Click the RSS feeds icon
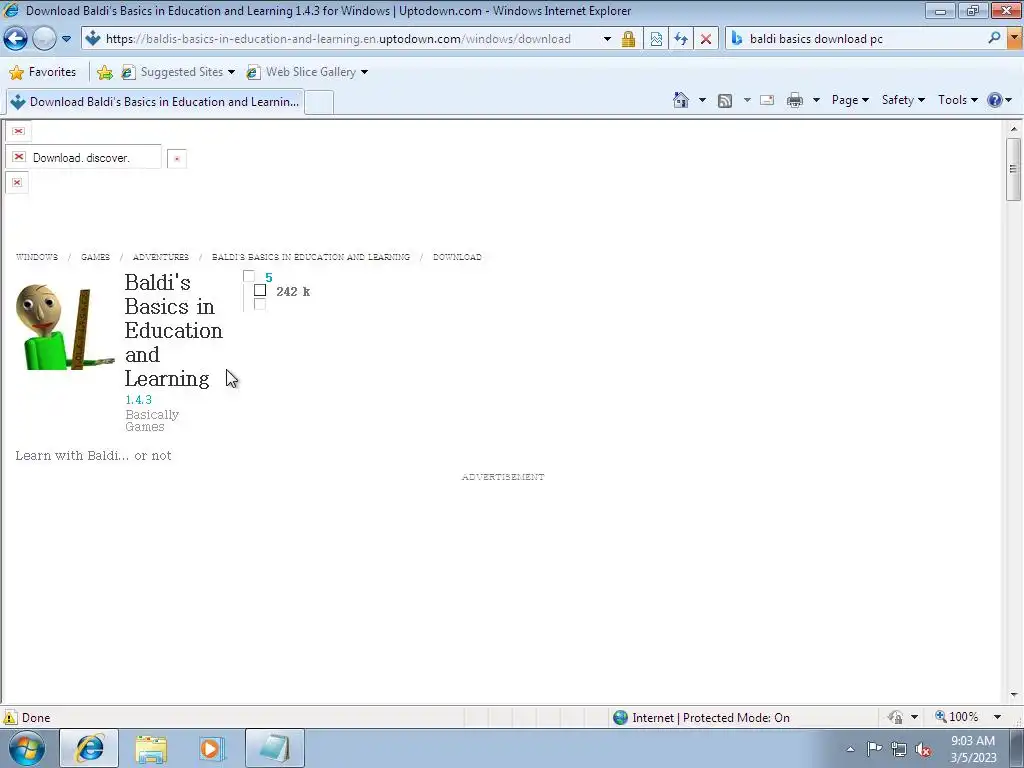The image size is (1024, 768). click(x=725, y=100)
